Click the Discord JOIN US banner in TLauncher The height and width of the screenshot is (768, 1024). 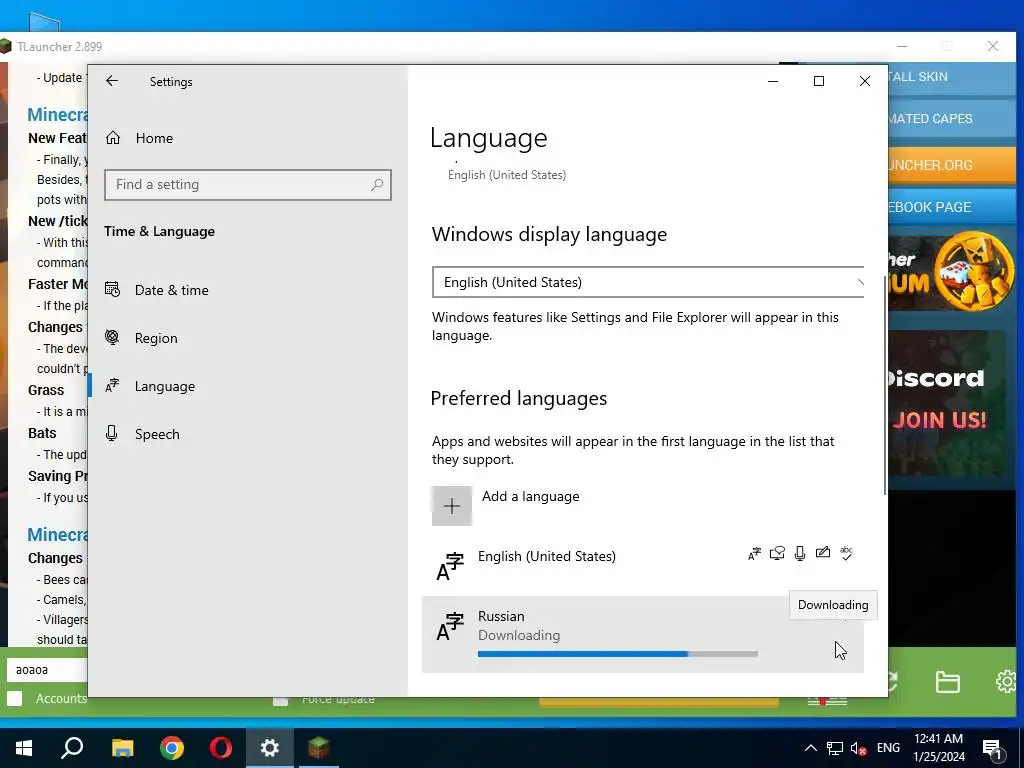point(947,403)
